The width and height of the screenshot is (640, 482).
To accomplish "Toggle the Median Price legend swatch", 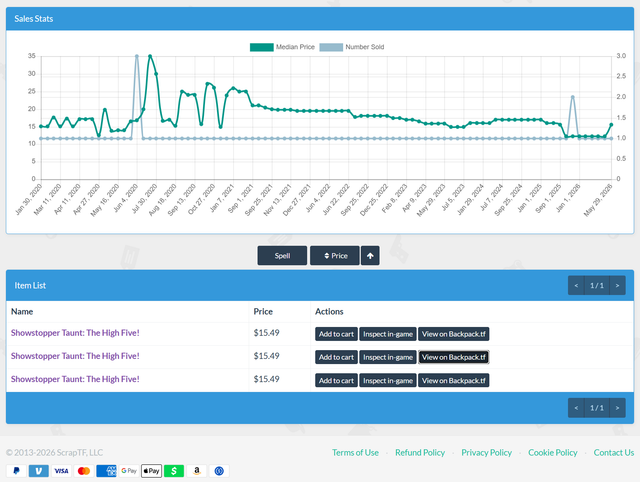I will click(262, 47).
